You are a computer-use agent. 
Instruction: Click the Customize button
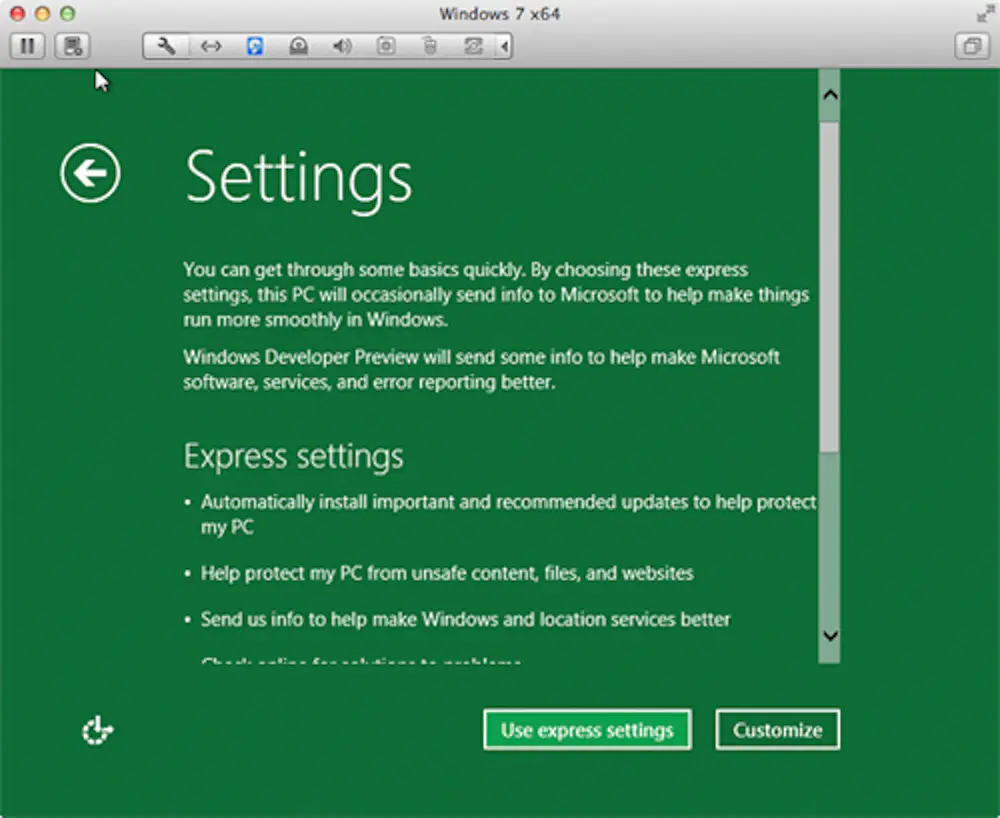[x=777, y=730]
